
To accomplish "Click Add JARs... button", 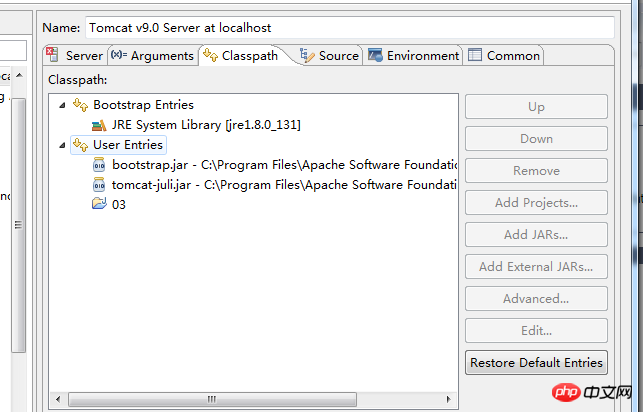I will tap(536, 234).
